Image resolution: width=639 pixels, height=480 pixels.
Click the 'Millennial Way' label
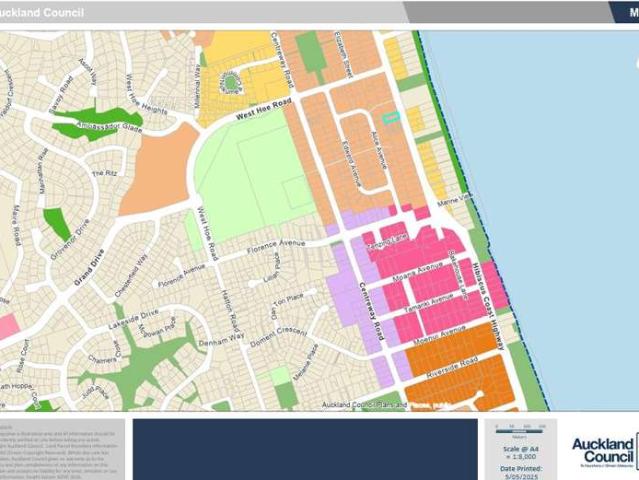pyautogui.click(x=197, y=88)
